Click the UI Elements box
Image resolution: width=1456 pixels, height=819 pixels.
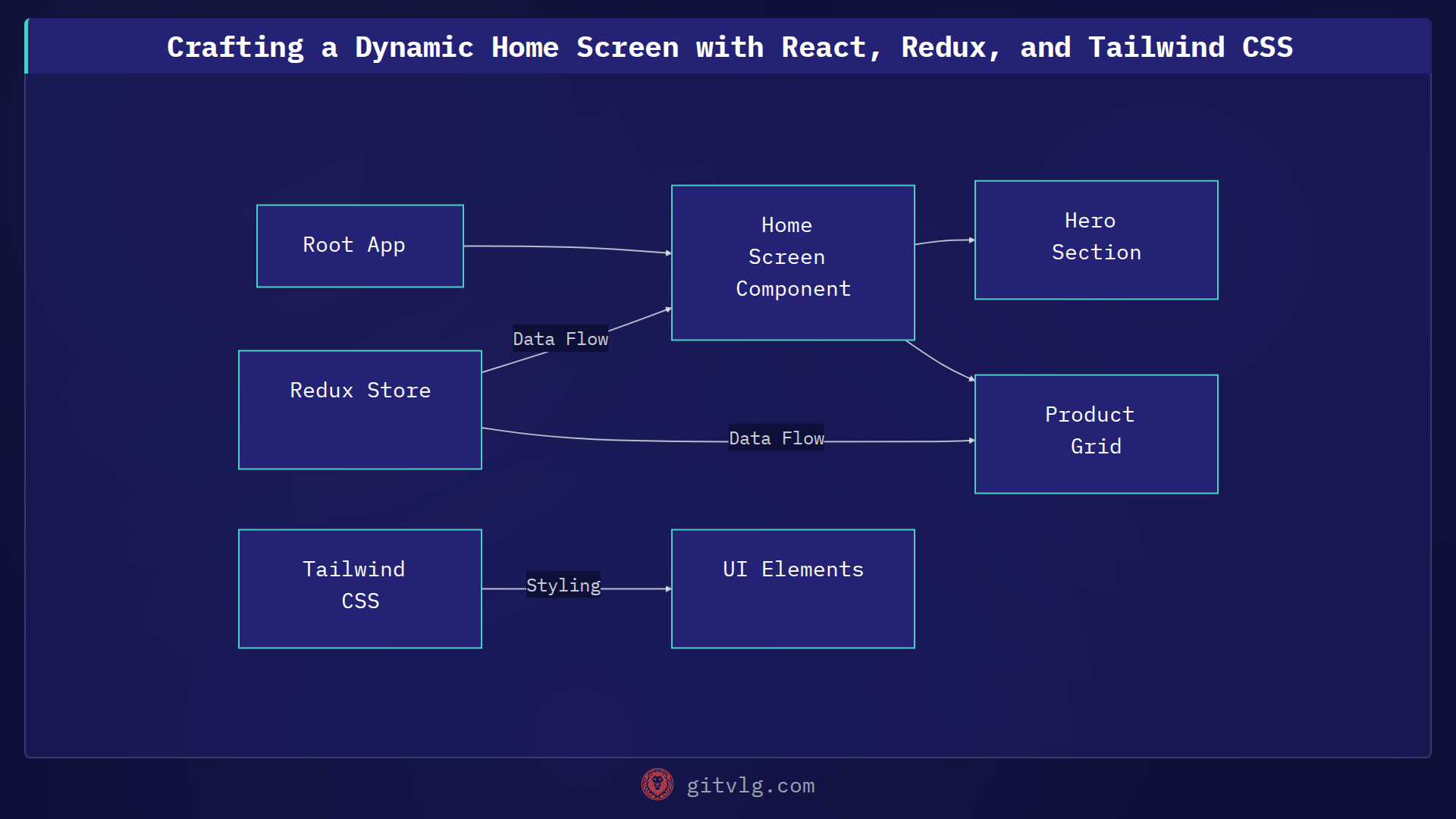click(x=793, y=588)
